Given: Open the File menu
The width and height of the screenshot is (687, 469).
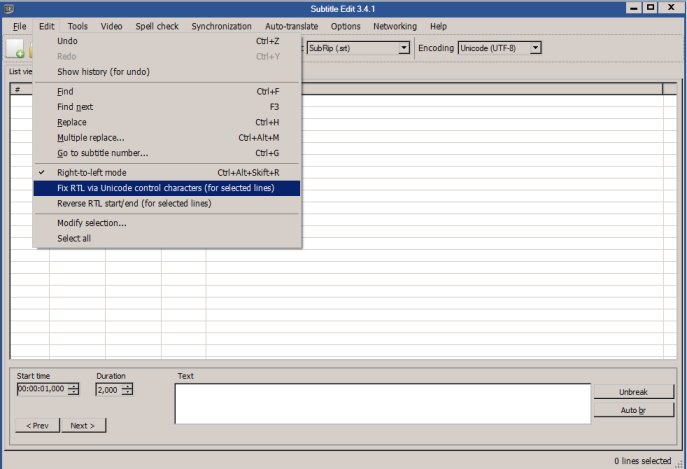Looking at the screenshot, I should (19, 26).
